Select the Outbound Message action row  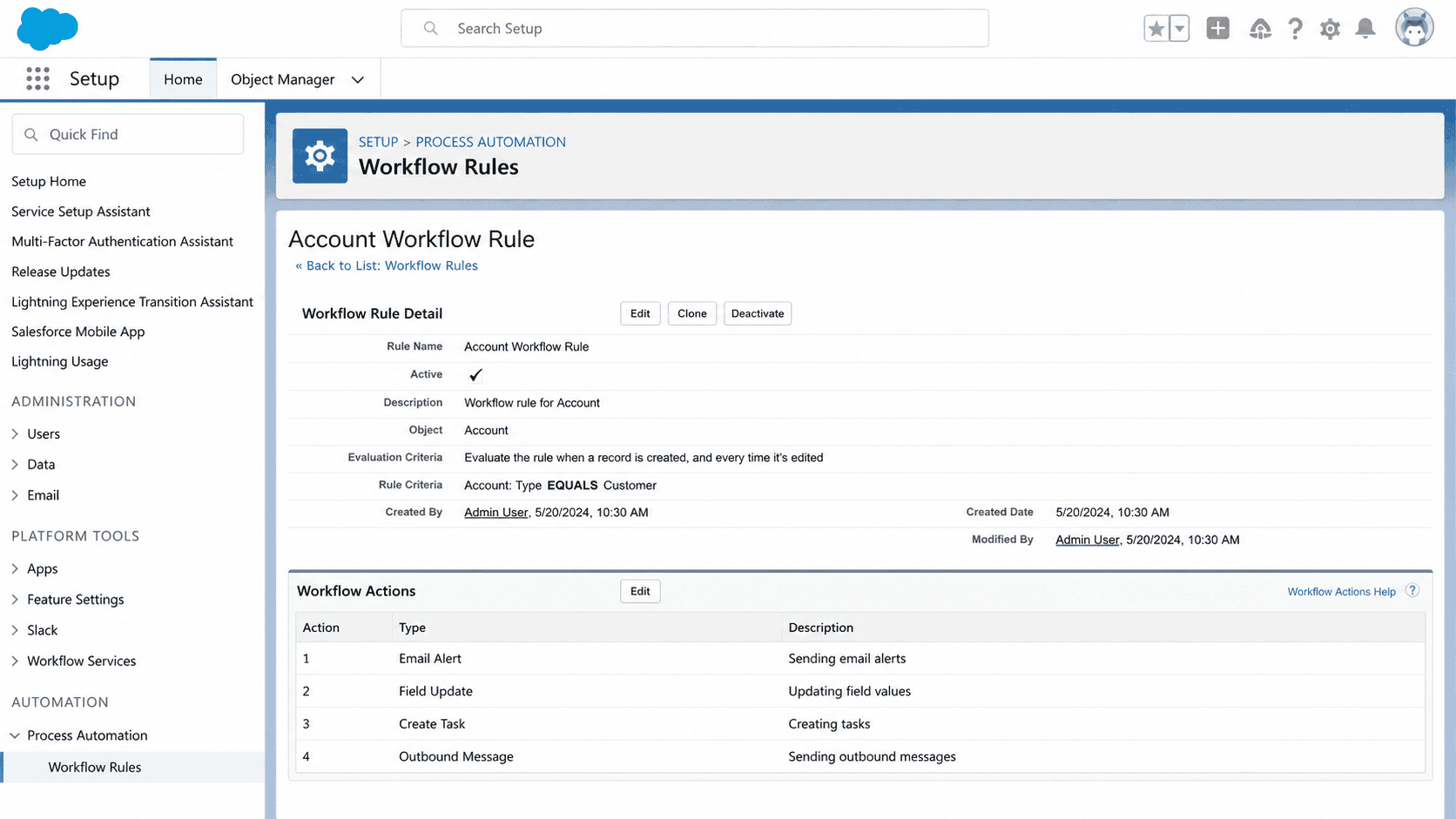pos(860,756)
